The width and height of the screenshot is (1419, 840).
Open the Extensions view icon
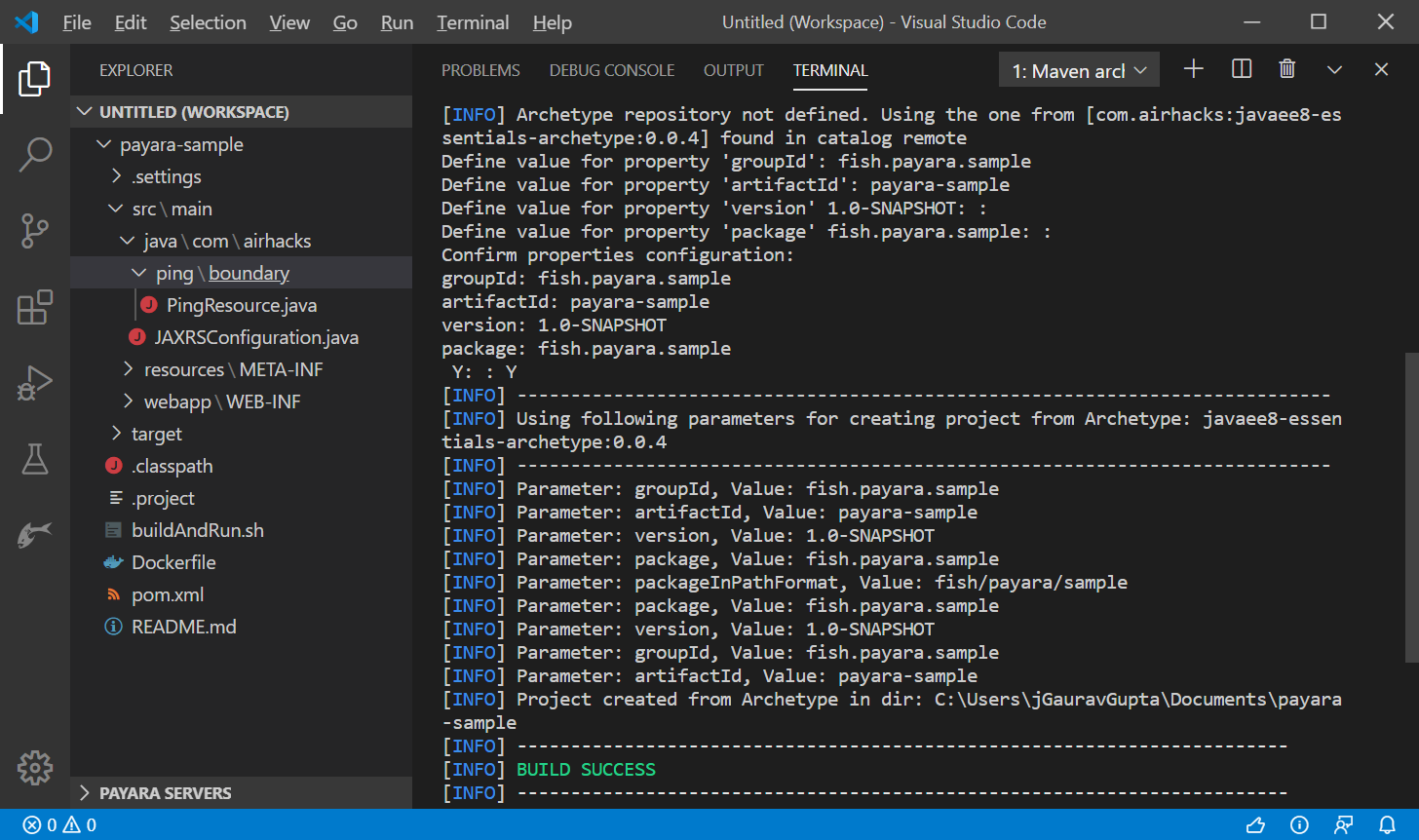tap(35, 307)
